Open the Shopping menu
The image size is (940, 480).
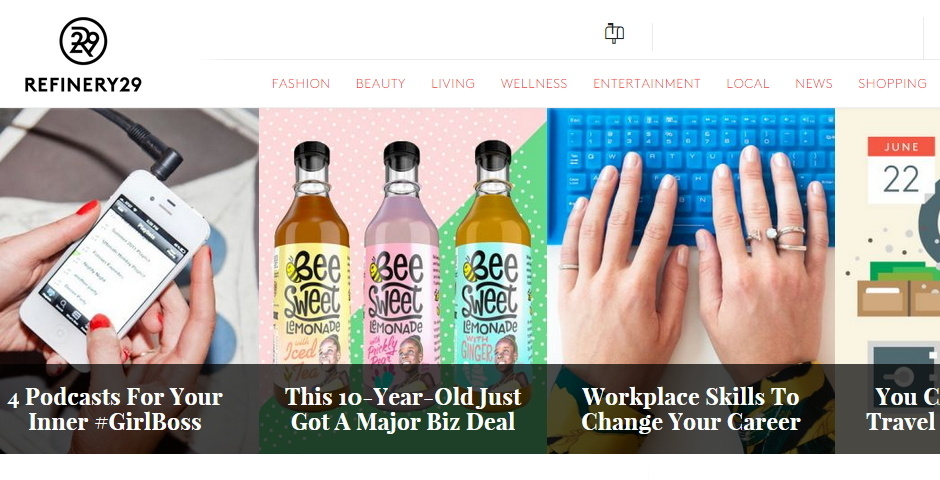[x=892, y=83]
